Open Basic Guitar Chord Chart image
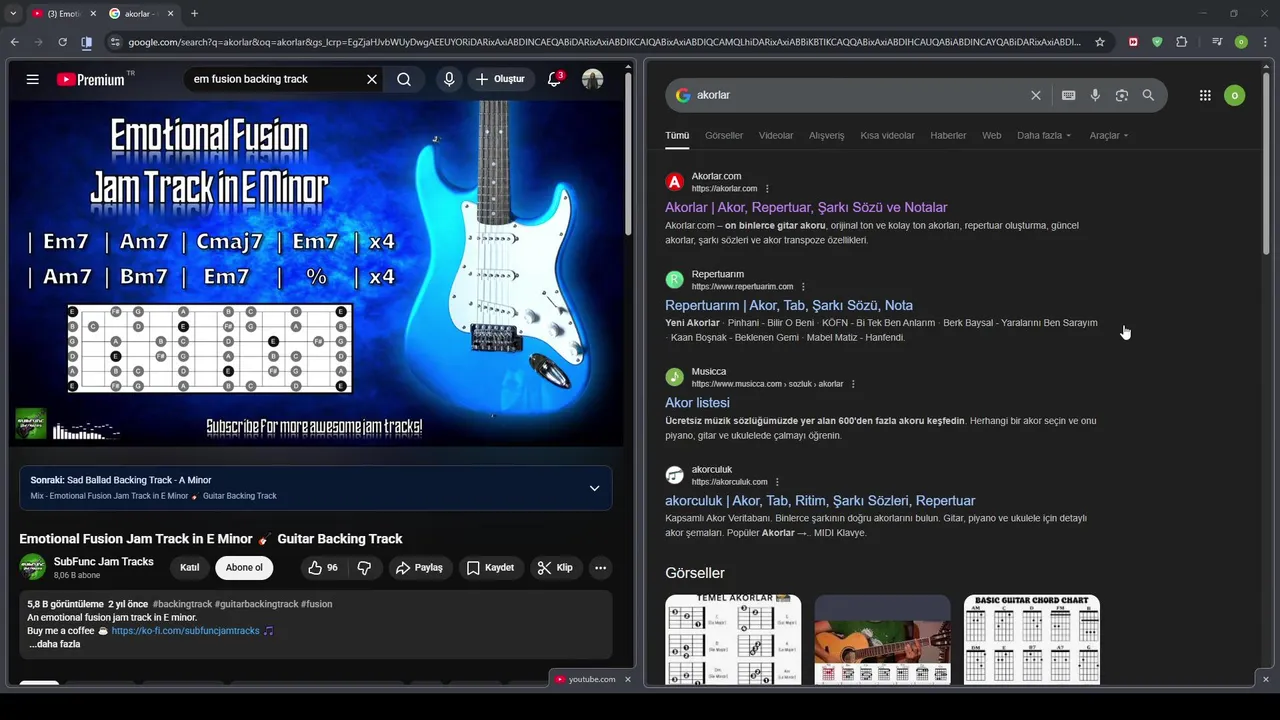This screenshot has height=720, width=1280. (1032, 640)
